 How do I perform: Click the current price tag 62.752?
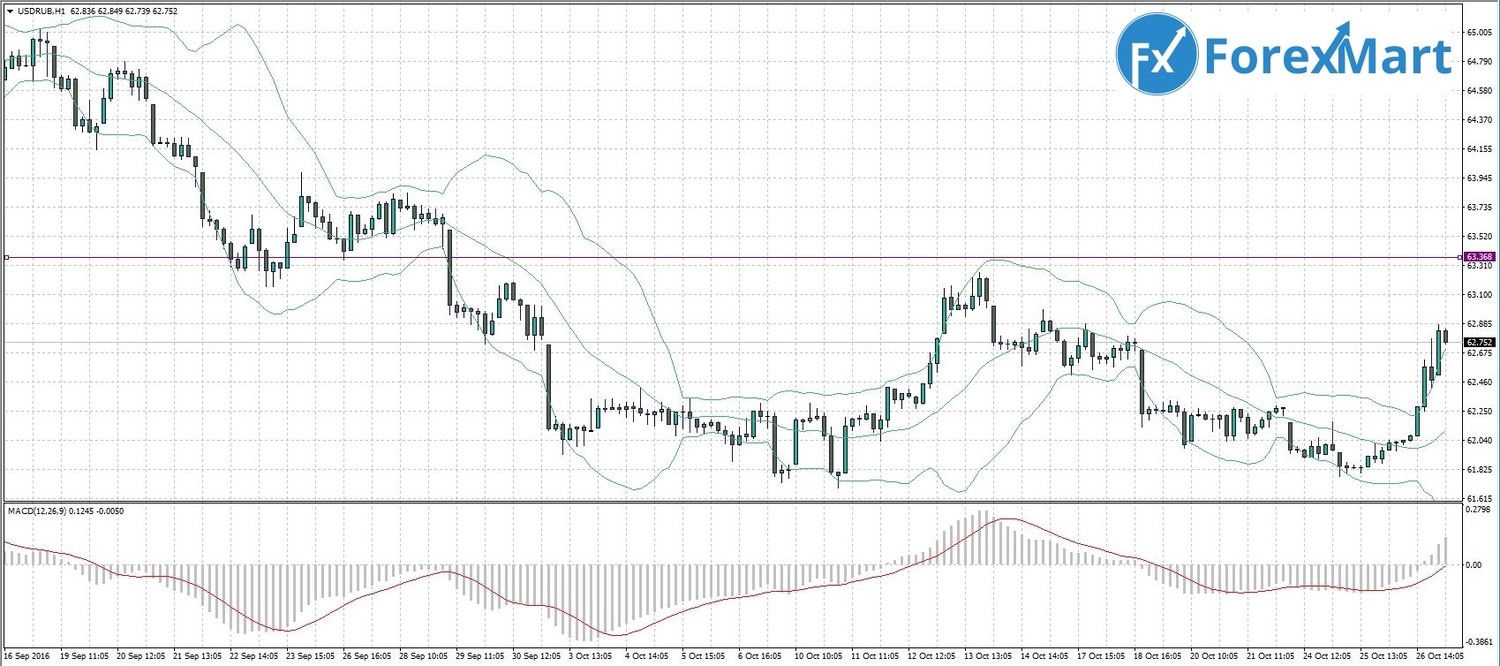click(1479, 342)
